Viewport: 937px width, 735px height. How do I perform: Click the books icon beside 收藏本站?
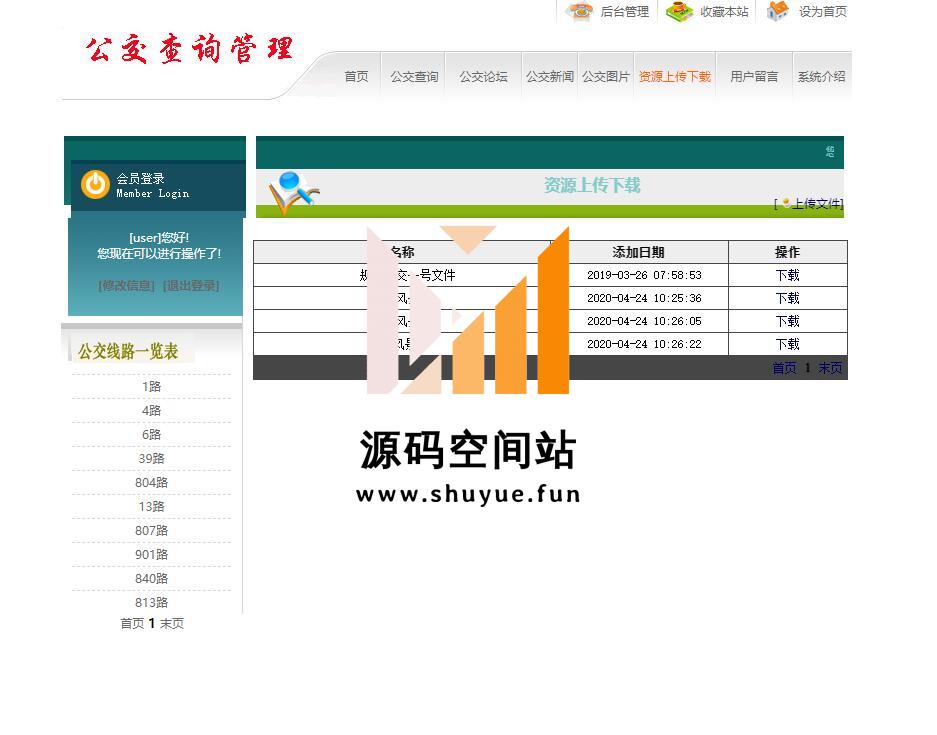(x=679, y=11)
